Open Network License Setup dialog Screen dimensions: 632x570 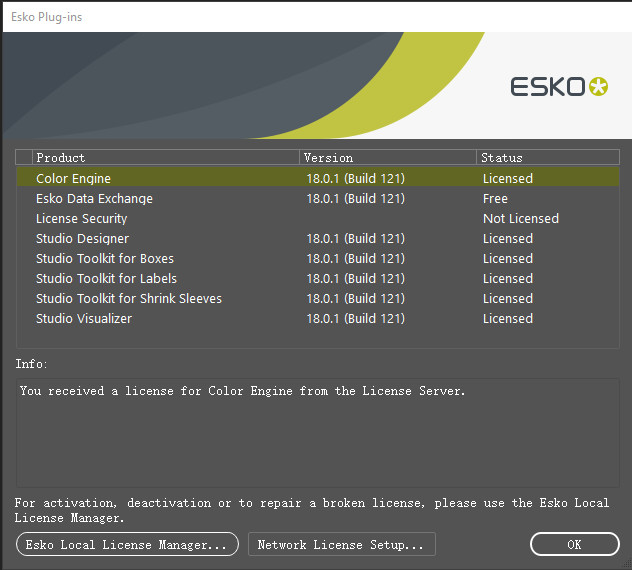pyautogui.click(x=341, y=544)
